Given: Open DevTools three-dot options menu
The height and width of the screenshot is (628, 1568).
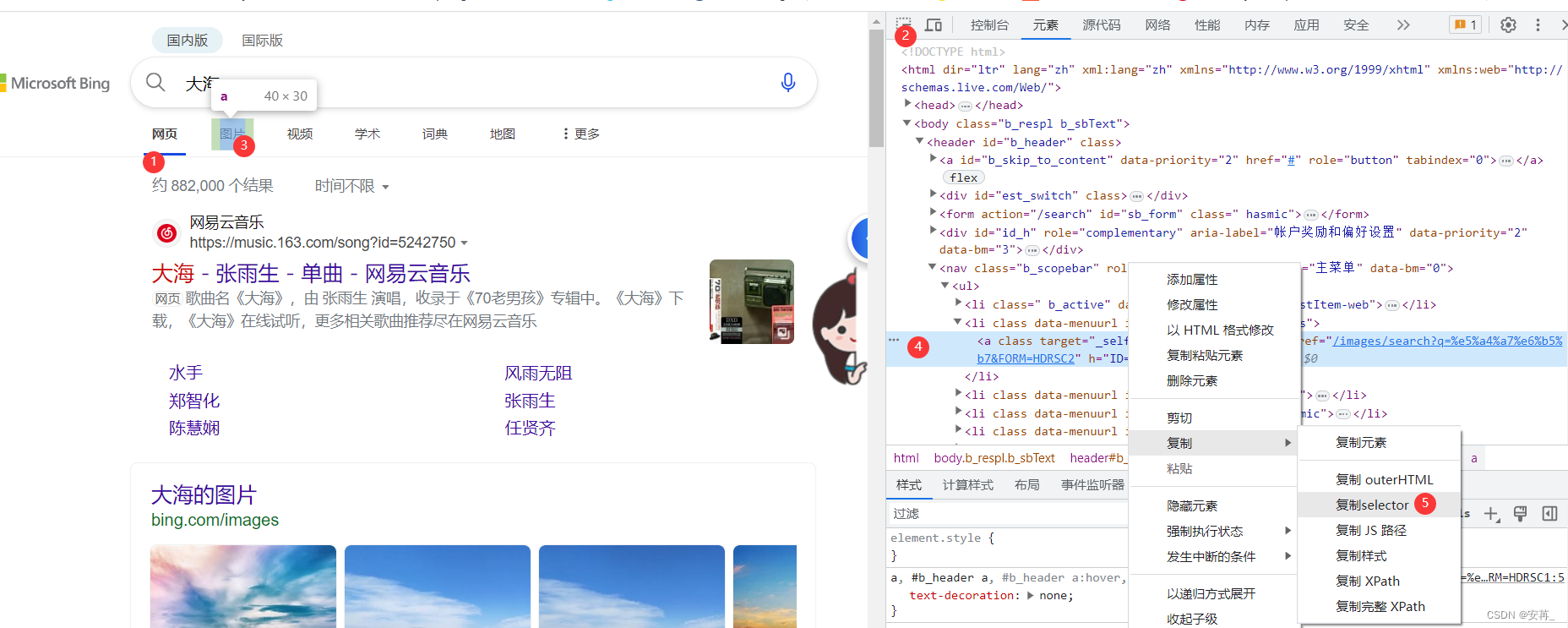Looking at the screenshot, I should tap(1538, 25).
